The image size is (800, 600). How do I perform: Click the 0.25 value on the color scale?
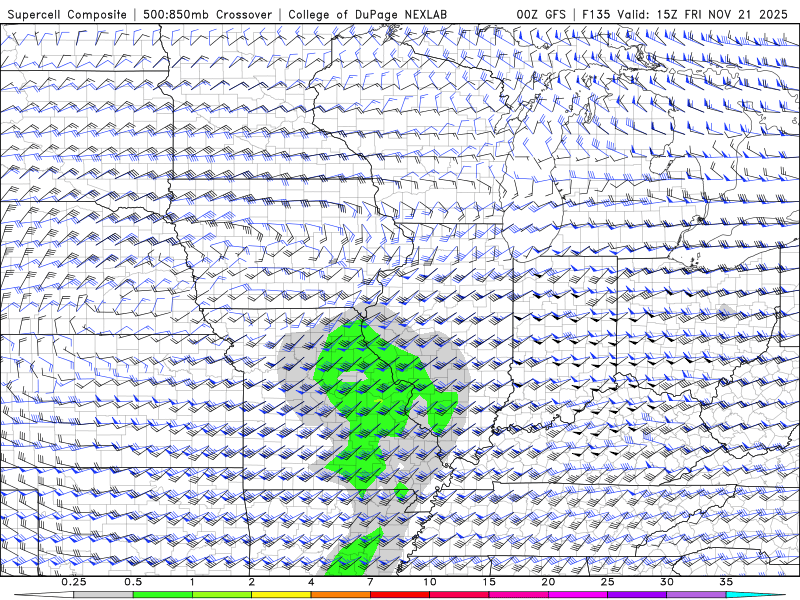[x=74, y=582]
